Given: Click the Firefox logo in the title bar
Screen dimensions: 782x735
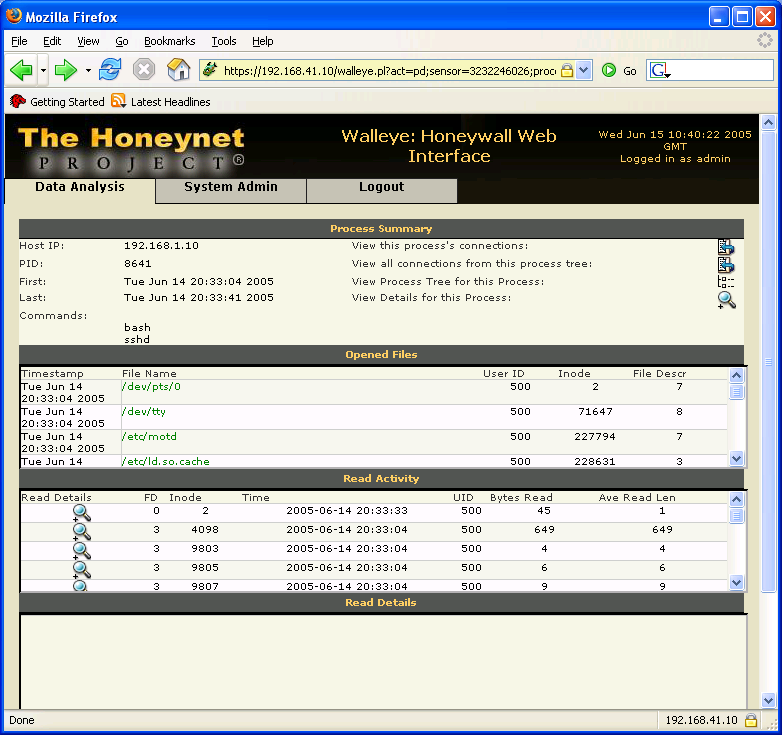Looking at the screenshot, I should [x=13, y=15].
